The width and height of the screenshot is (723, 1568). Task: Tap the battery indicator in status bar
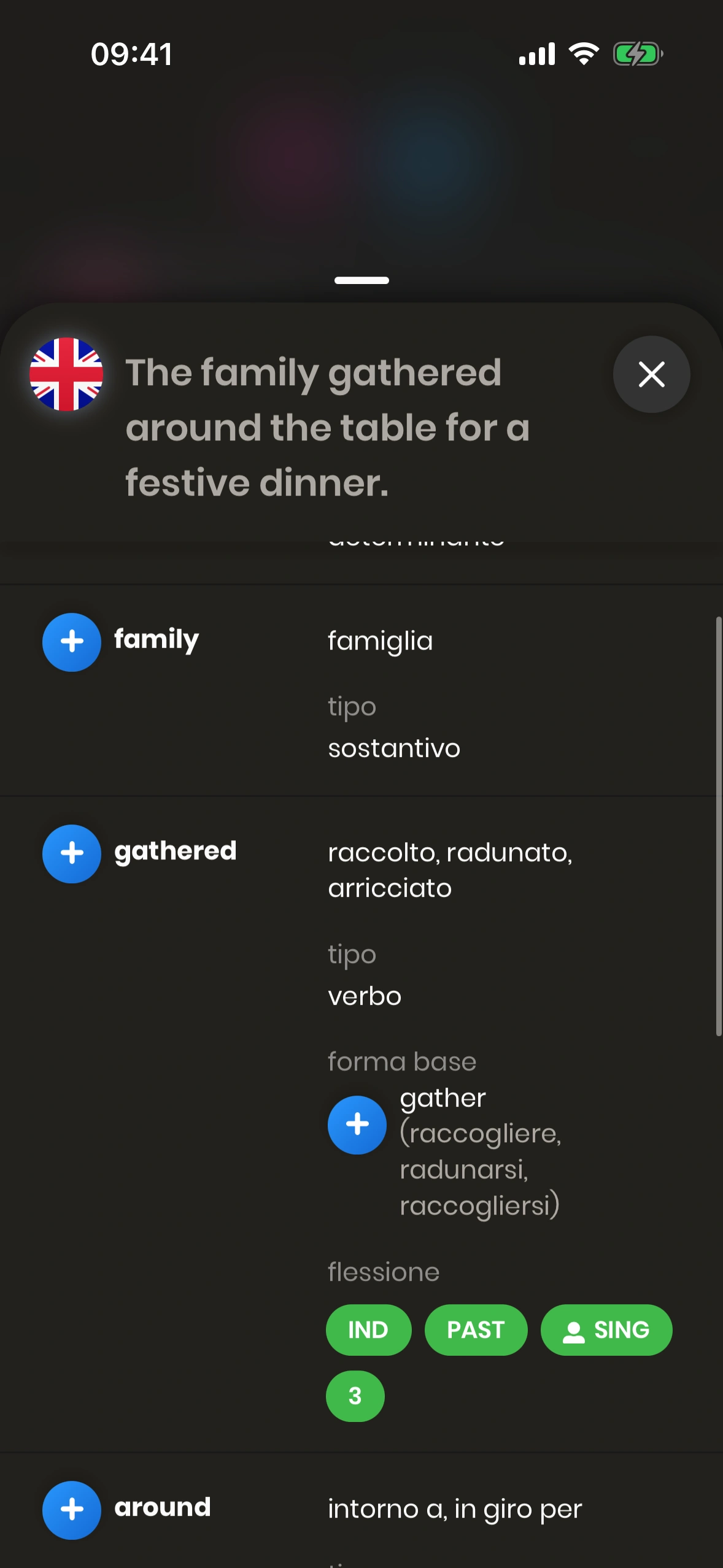pyautogui.click(x=638, y=54)
